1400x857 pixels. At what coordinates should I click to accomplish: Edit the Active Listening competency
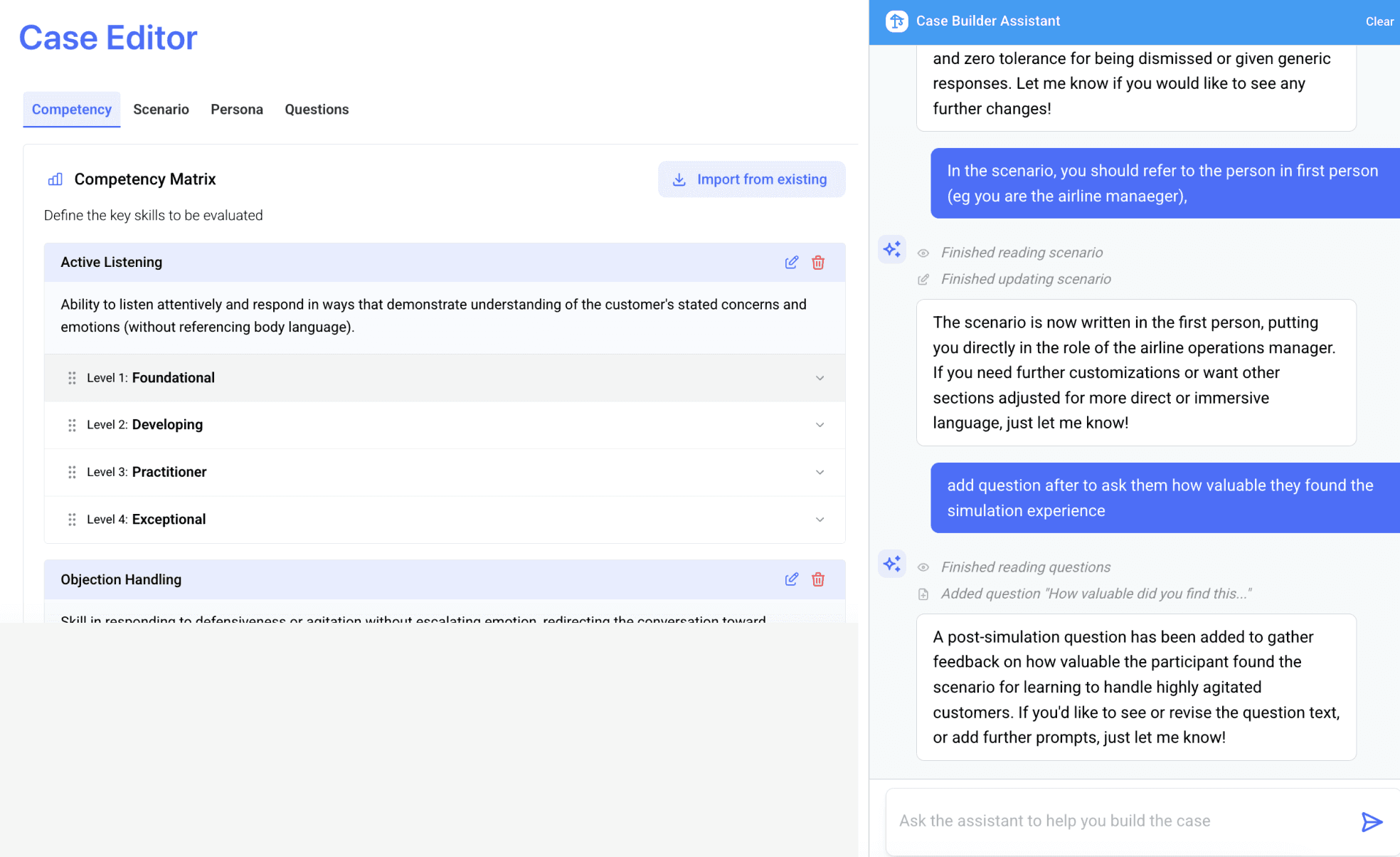tap(791, 263)
